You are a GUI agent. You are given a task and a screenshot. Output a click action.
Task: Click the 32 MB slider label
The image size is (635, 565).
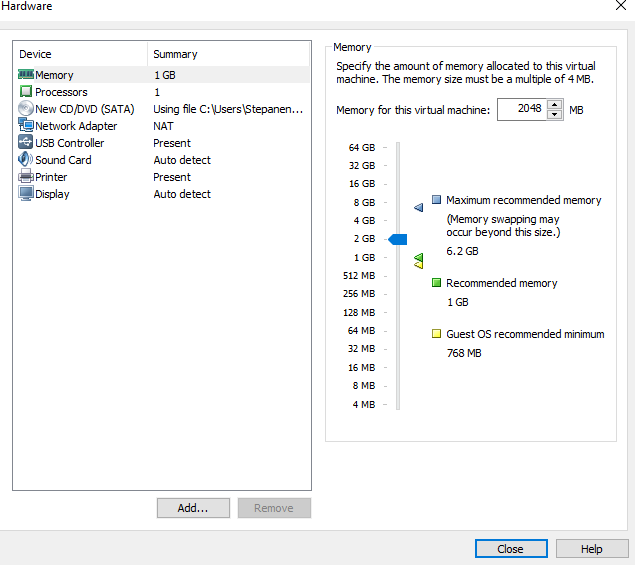pos(362,348)
